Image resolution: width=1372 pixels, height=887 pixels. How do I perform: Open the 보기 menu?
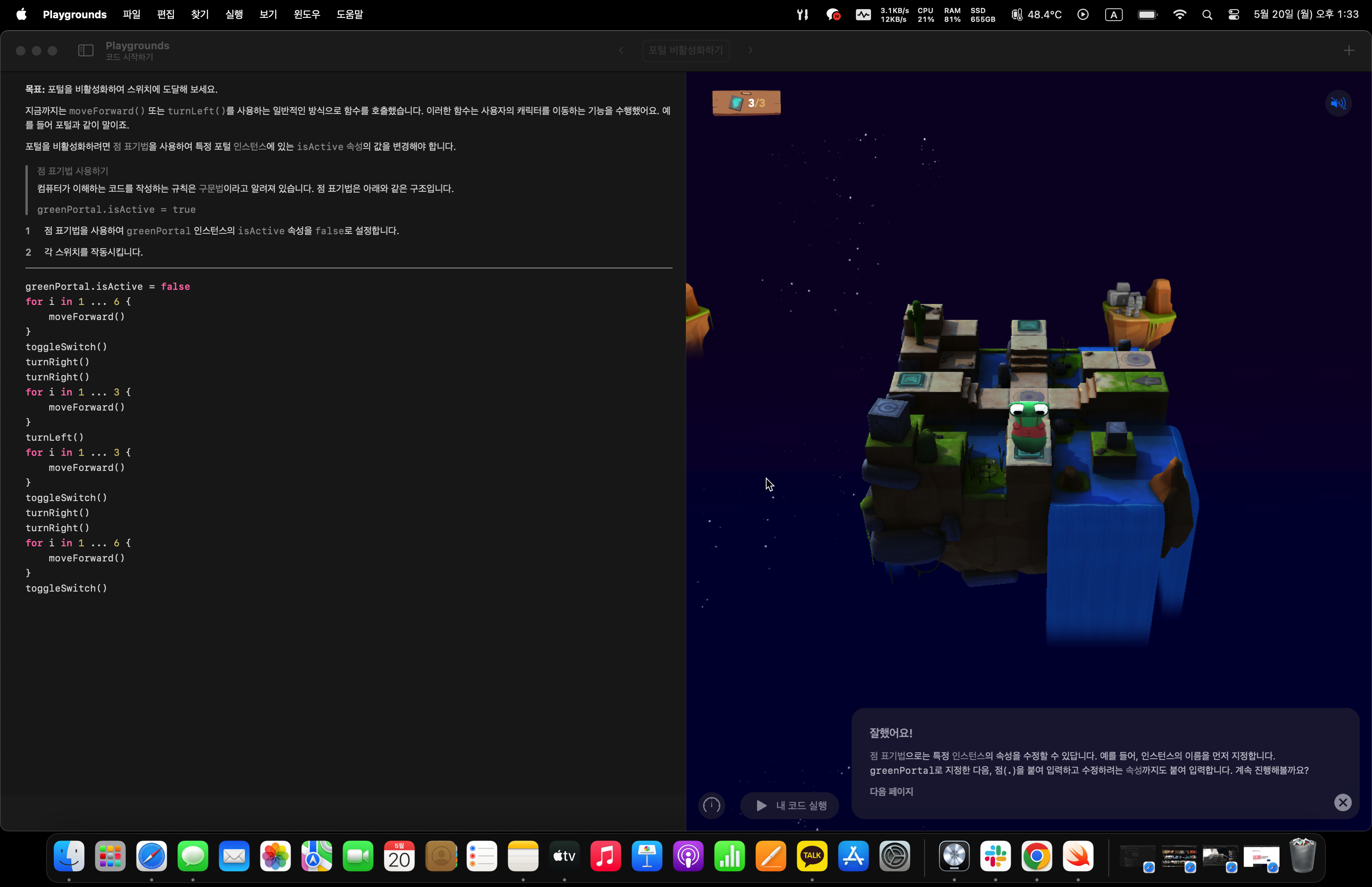pyautogui.click(x=268, y=14)
